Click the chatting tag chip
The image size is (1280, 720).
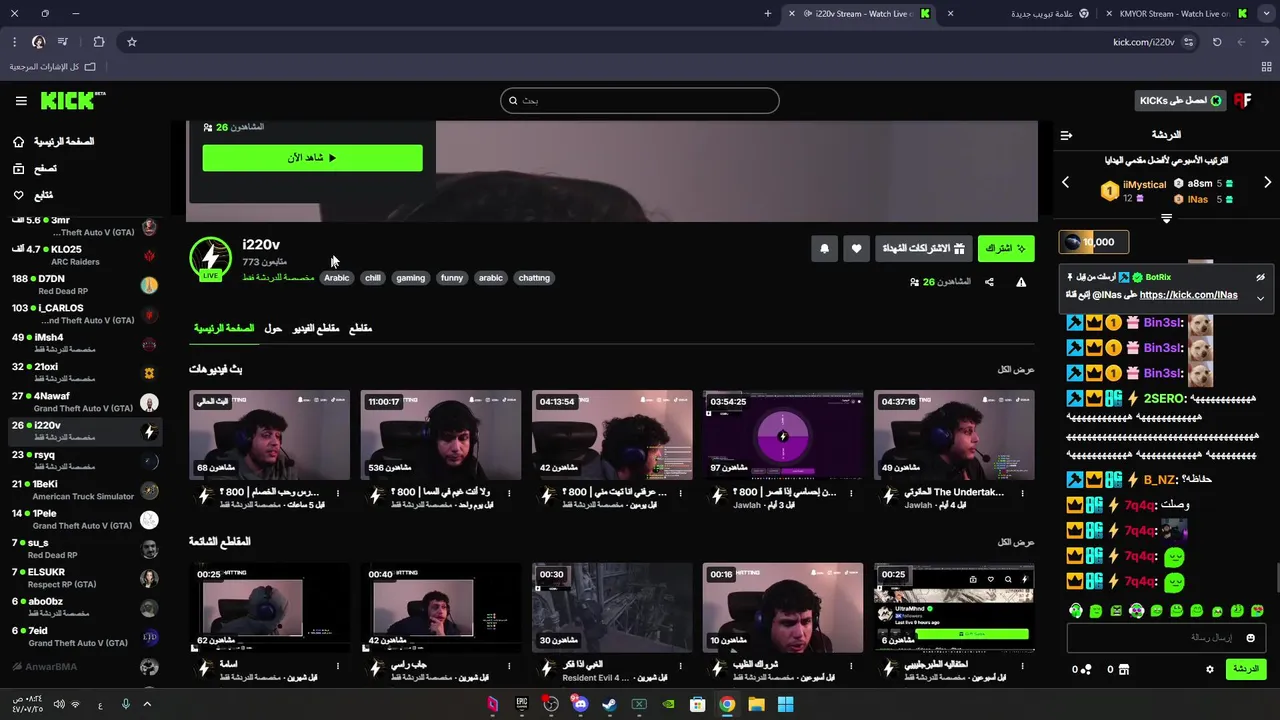click(x=534, y=278)
